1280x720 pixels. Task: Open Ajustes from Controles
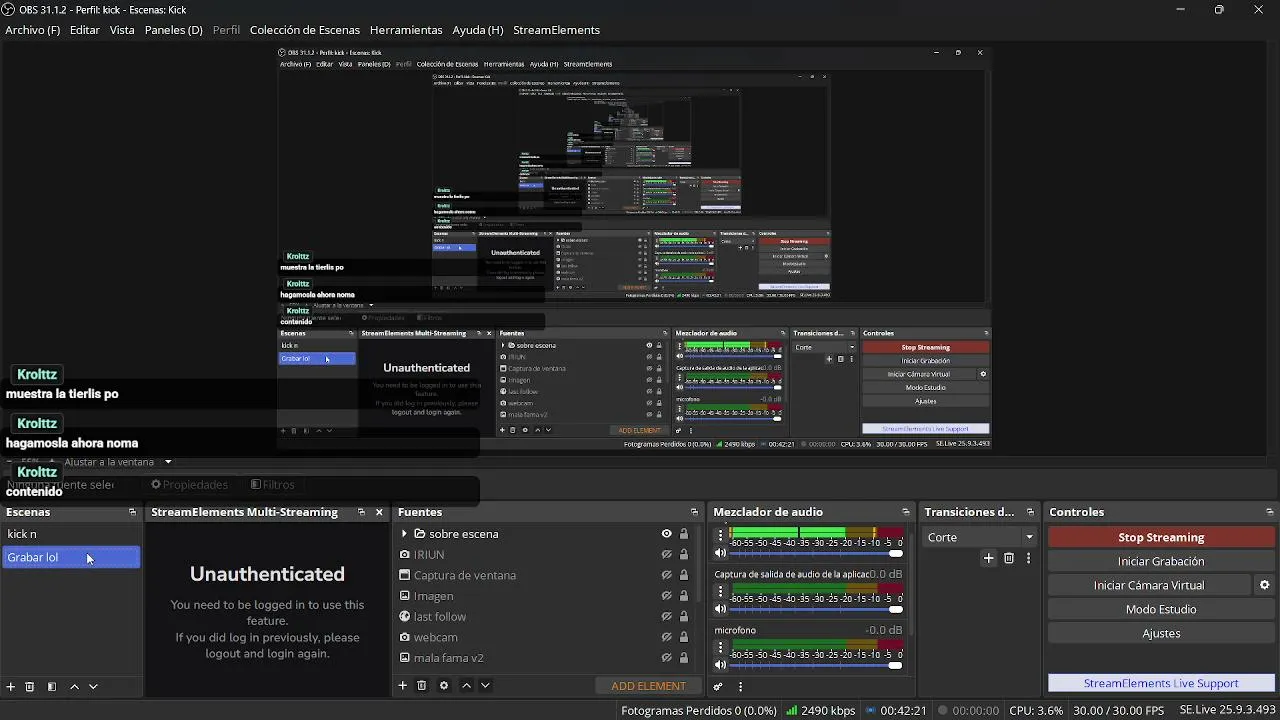coord(1161,633)
